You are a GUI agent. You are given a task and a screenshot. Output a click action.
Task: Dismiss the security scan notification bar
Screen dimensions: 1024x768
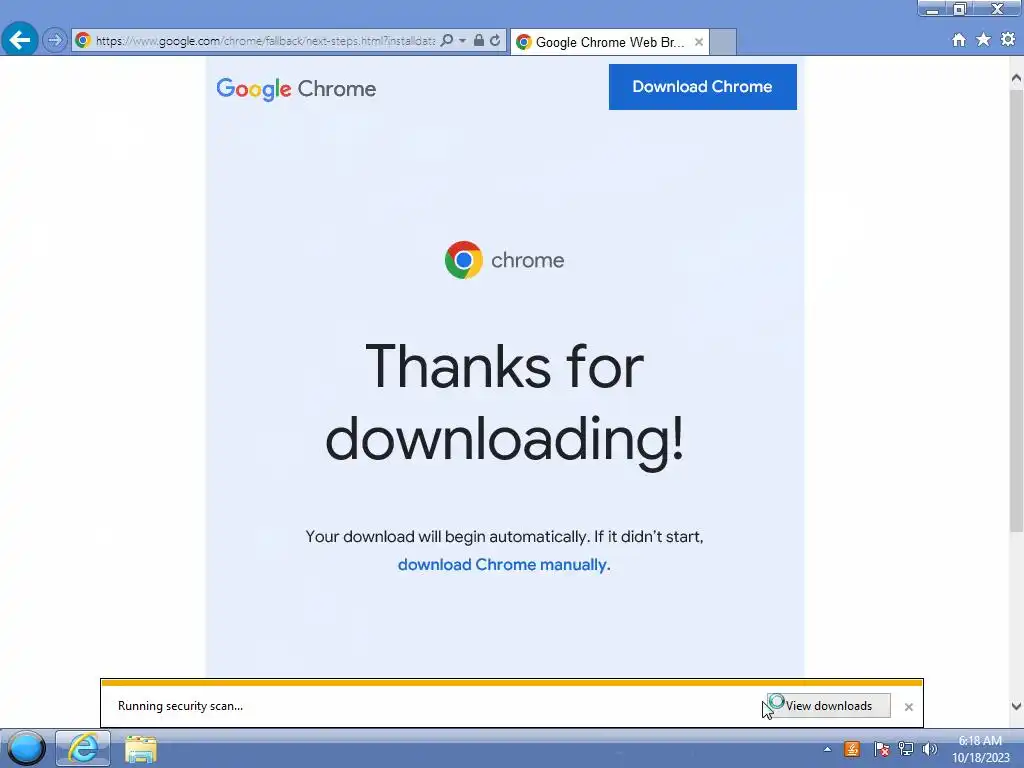click(x=908, y=707)
